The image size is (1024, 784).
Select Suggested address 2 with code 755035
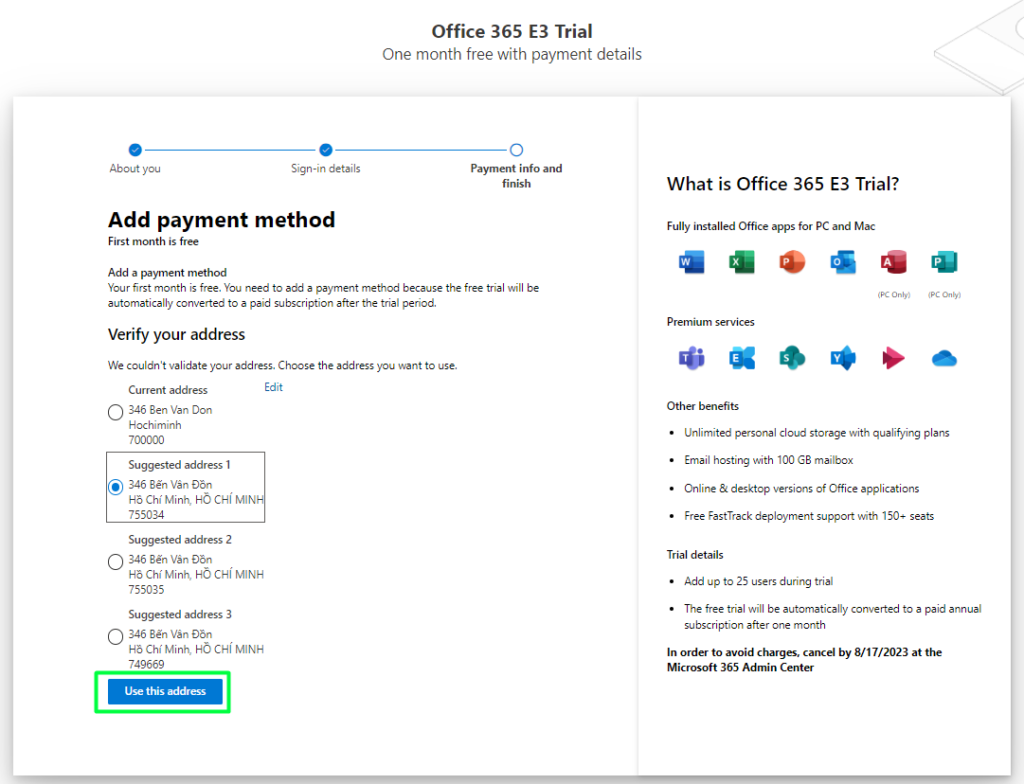116,562
